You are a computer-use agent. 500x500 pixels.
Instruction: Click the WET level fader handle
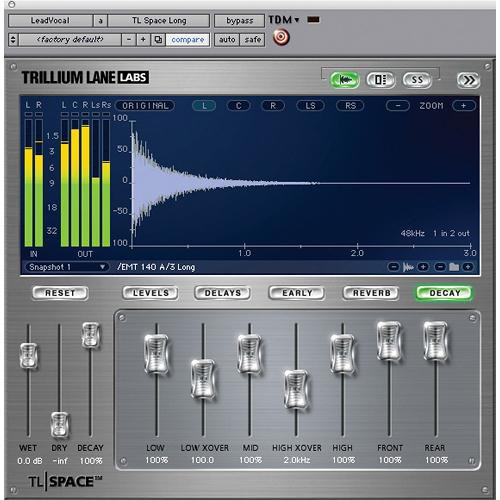click(28, 356)
